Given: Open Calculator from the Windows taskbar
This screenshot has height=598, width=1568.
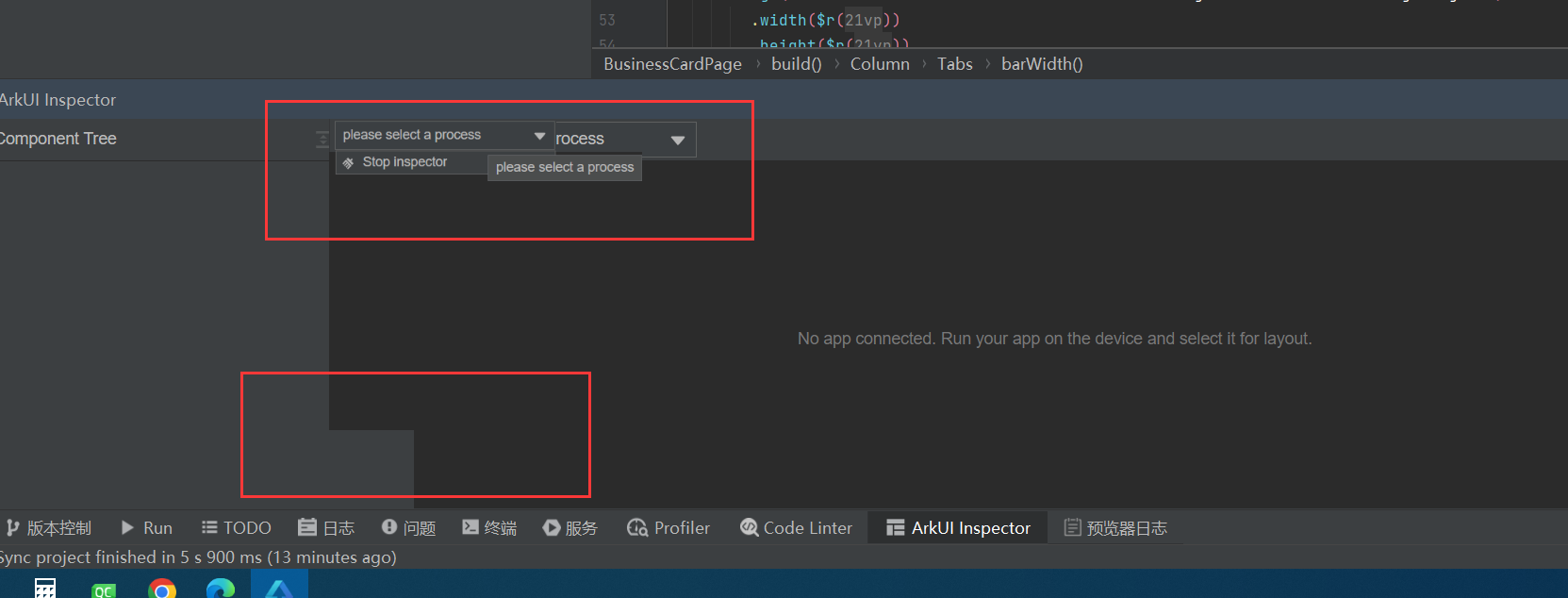Looking at the screenshot, I should click(45, 588).
